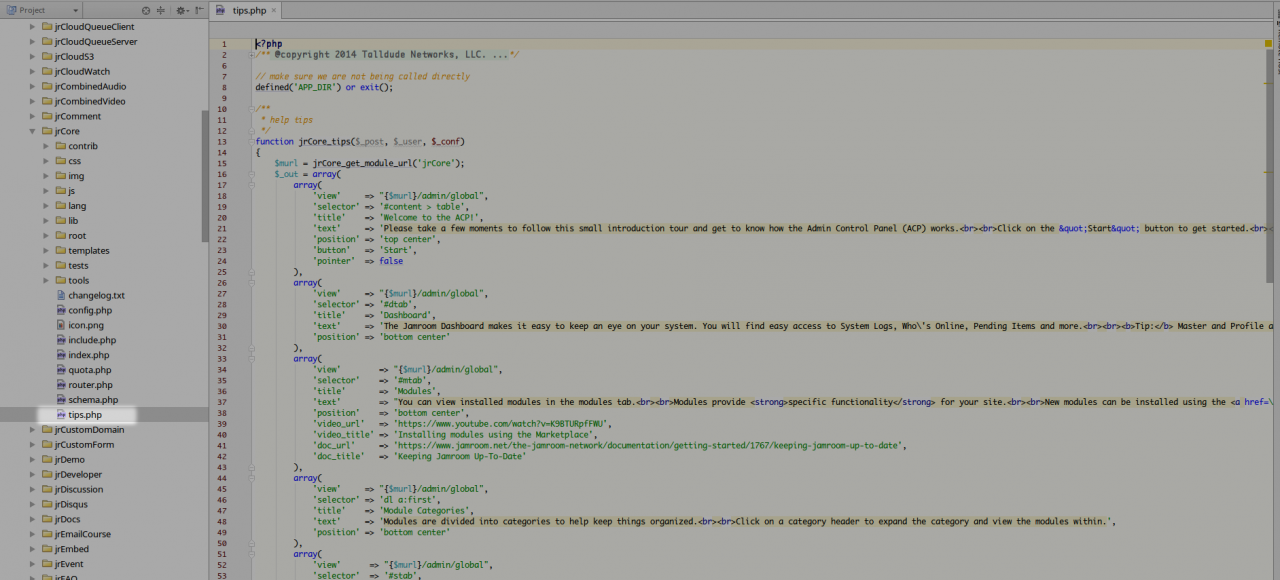
Task: Open router.php in the project tree
Action: coord(90,385)
